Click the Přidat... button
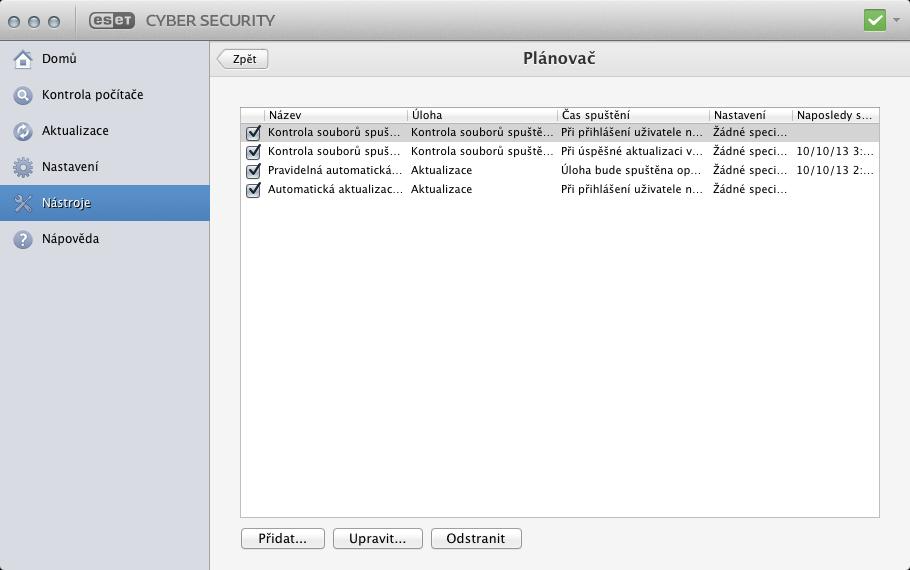The height and width of the screenshot is (570, 910). 283,539
